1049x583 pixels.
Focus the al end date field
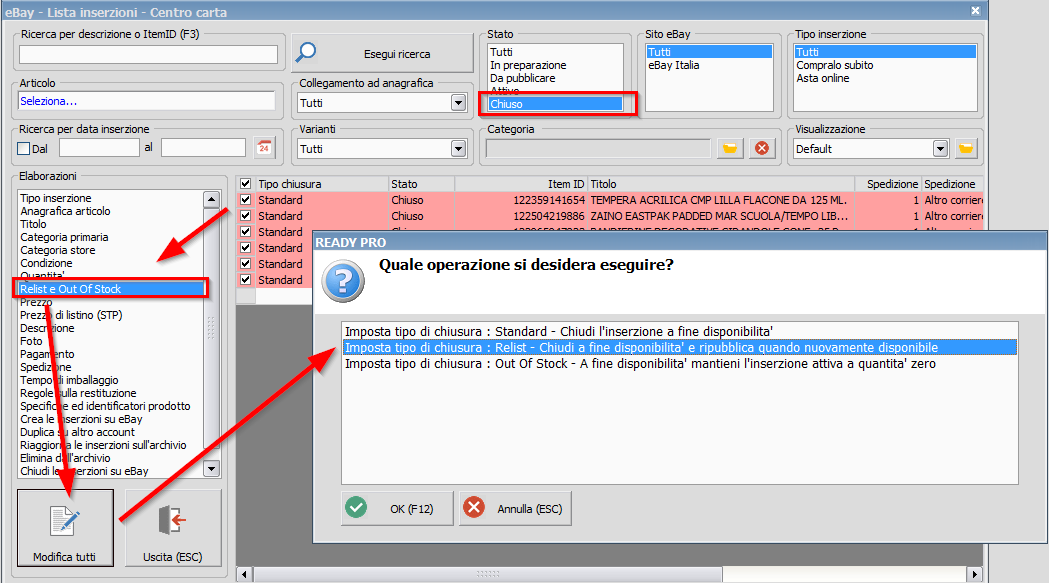(203, 148)
